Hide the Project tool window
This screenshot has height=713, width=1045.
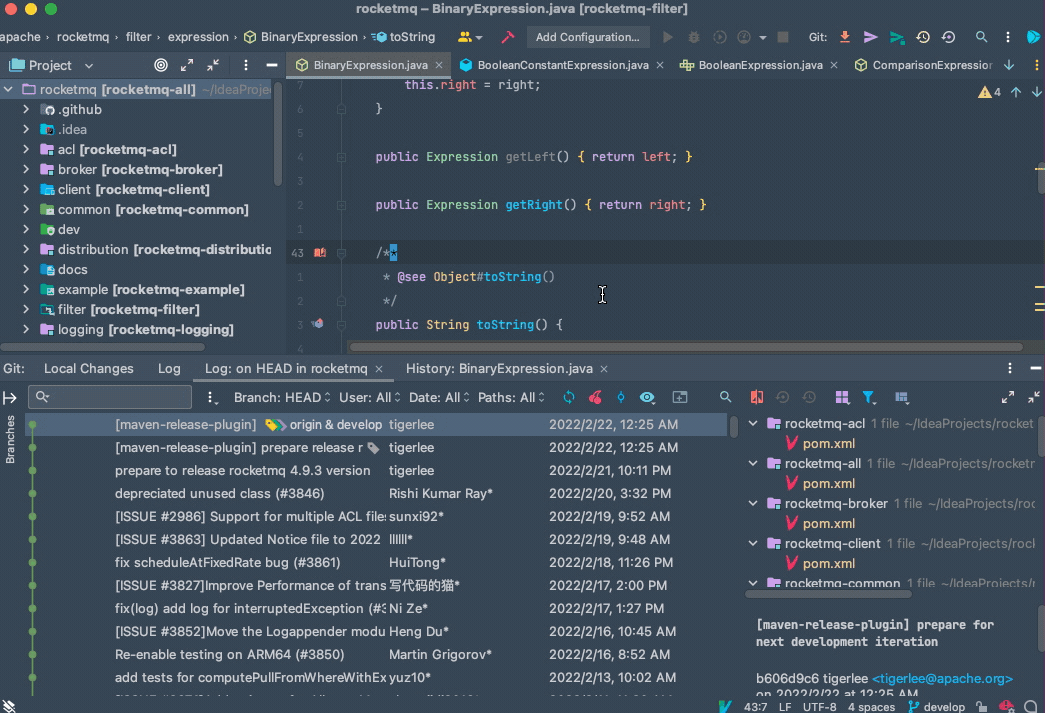pyautogui.click(x=271, y=65)
